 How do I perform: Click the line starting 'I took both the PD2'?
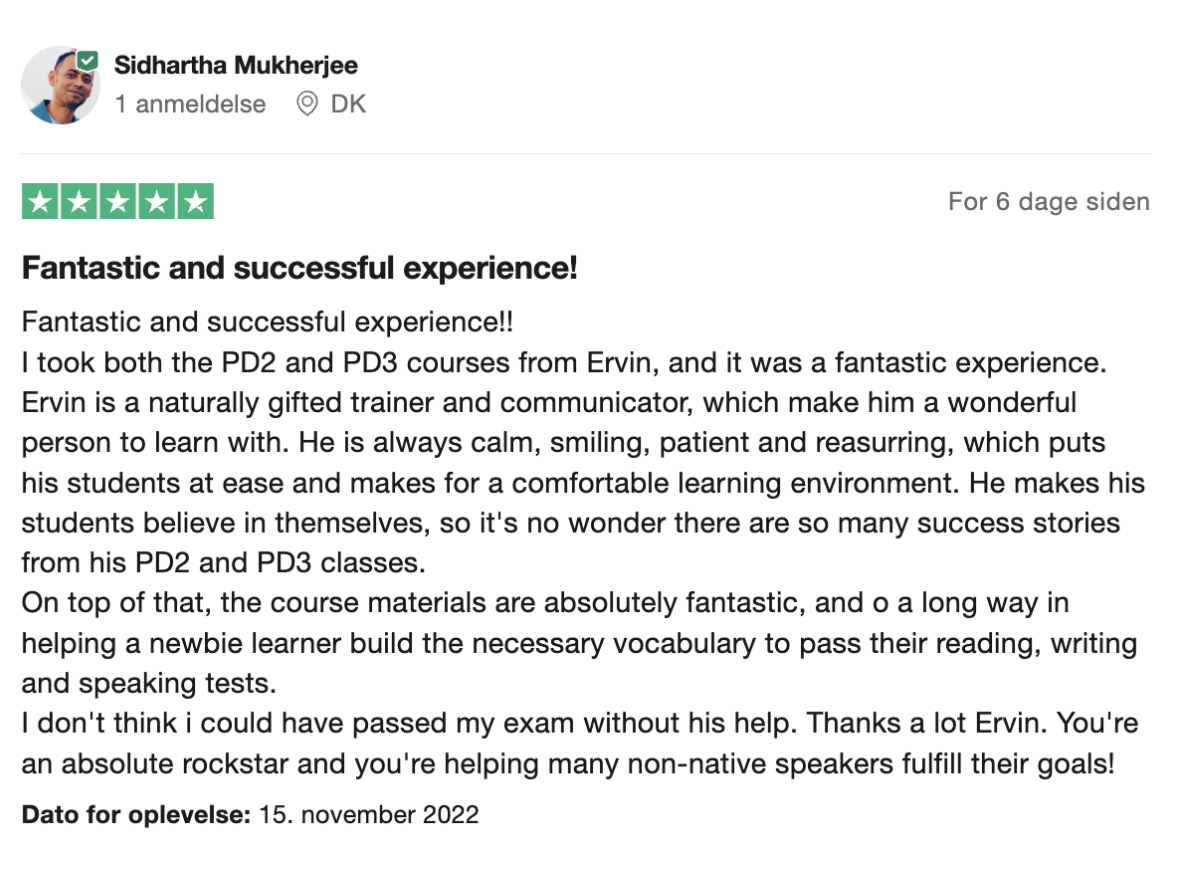coord(564,362)
